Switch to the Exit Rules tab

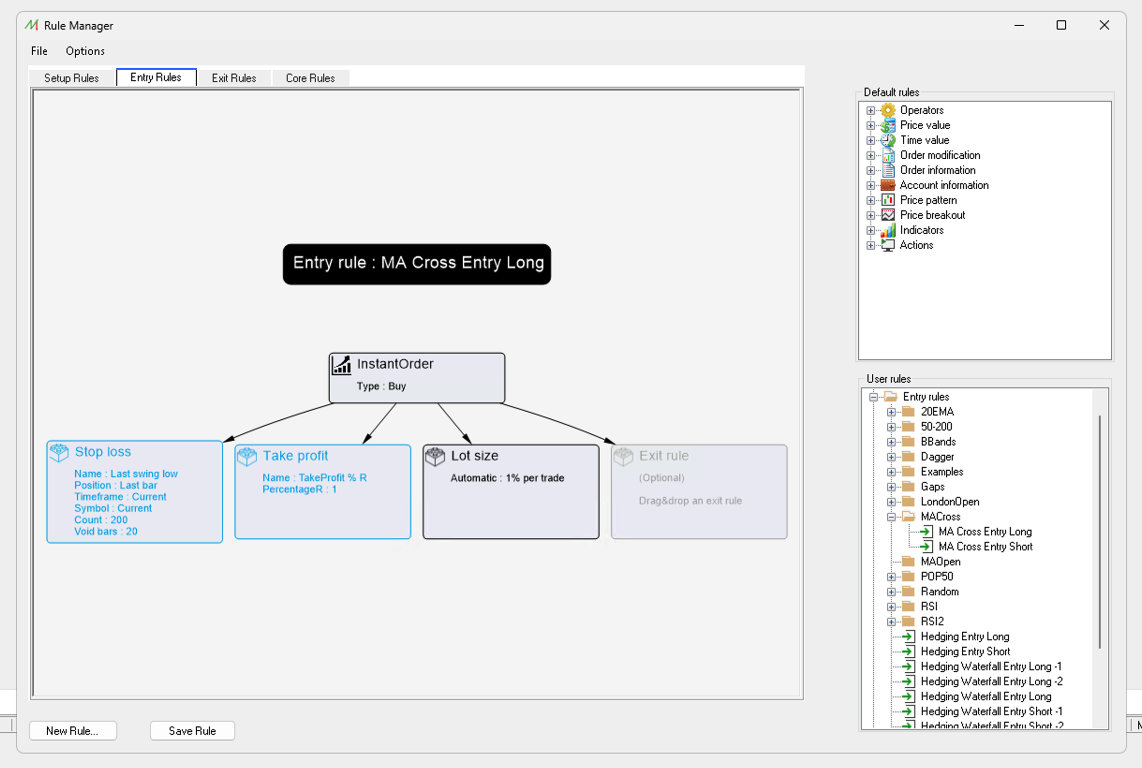(x=234, y=78)
